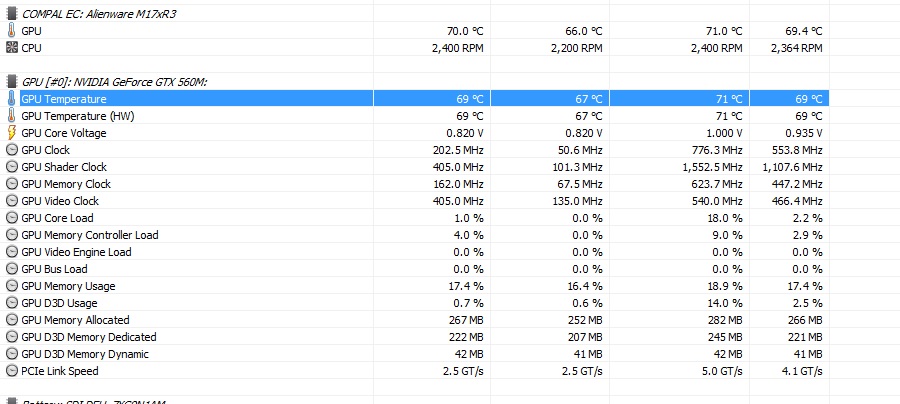Image resolution: width=900 pixels, height=404 pixels.
Task: Click the thermometer icon beside GPU Temperature (HW)
Action: click(x=11, y=116)
